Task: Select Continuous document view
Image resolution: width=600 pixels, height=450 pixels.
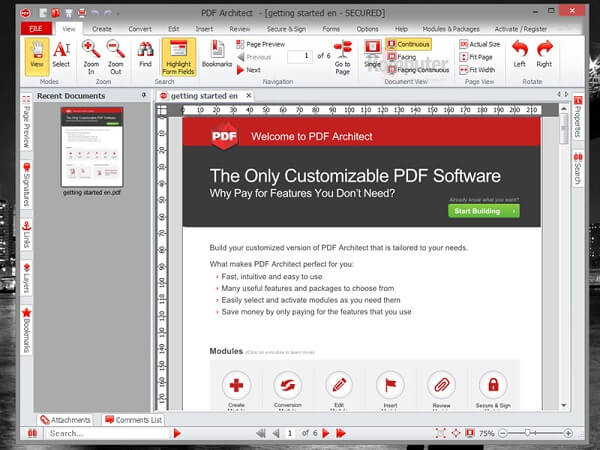Action: 409,44
